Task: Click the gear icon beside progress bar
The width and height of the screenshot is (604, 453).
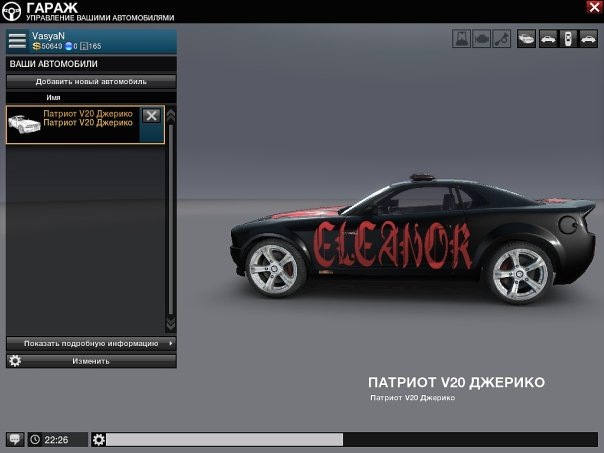Action: coord(98,439)
